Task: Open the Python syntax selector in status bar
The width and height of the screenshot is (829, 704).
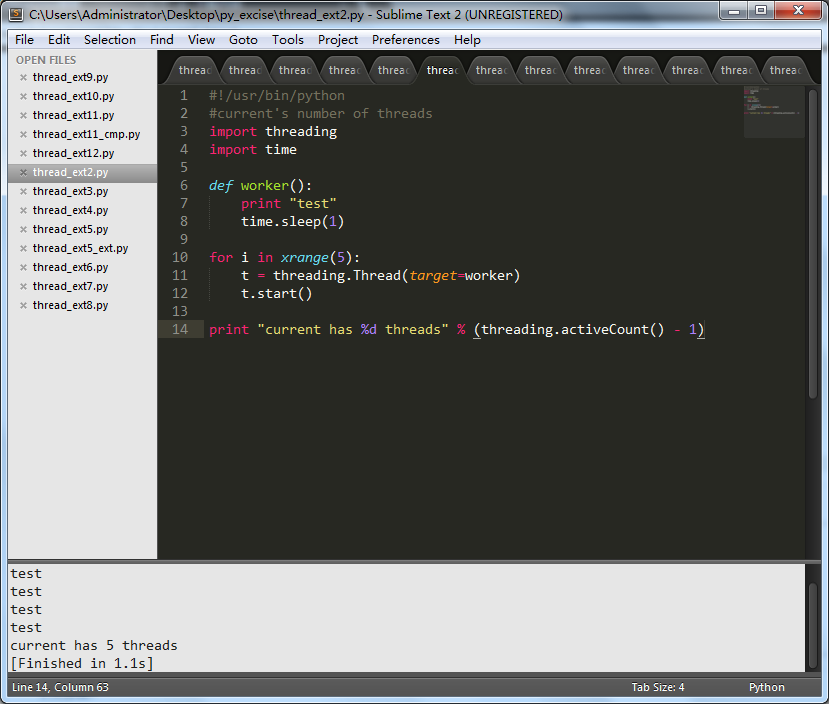Action: [766, 687]
